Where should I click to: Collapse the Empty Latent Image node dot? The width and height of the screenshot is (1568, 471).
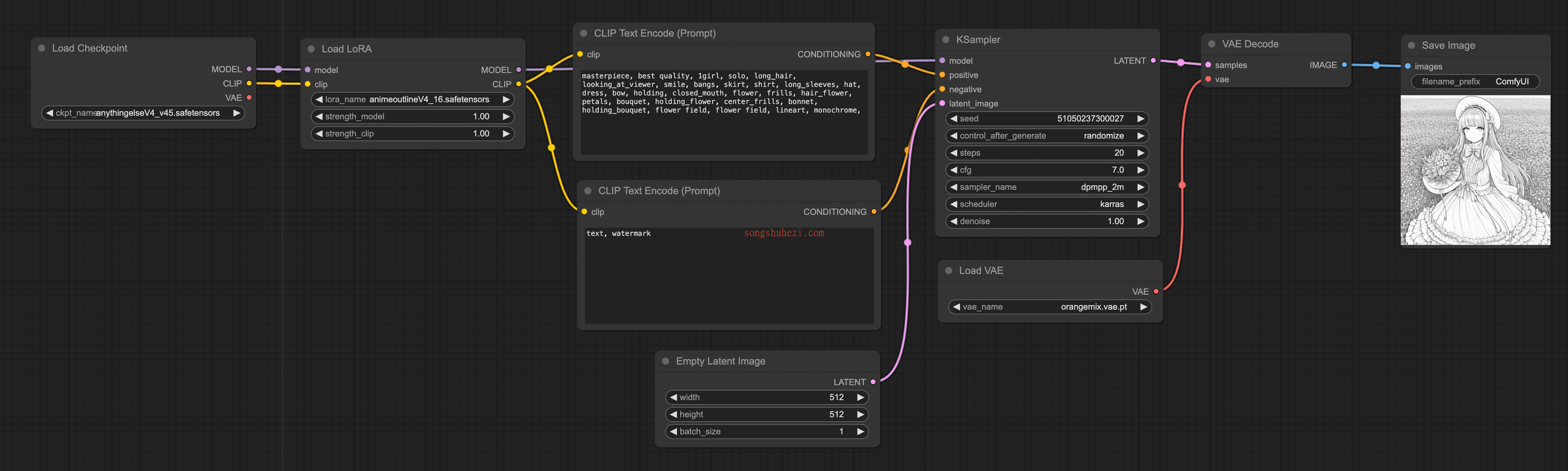click(665, 362)
